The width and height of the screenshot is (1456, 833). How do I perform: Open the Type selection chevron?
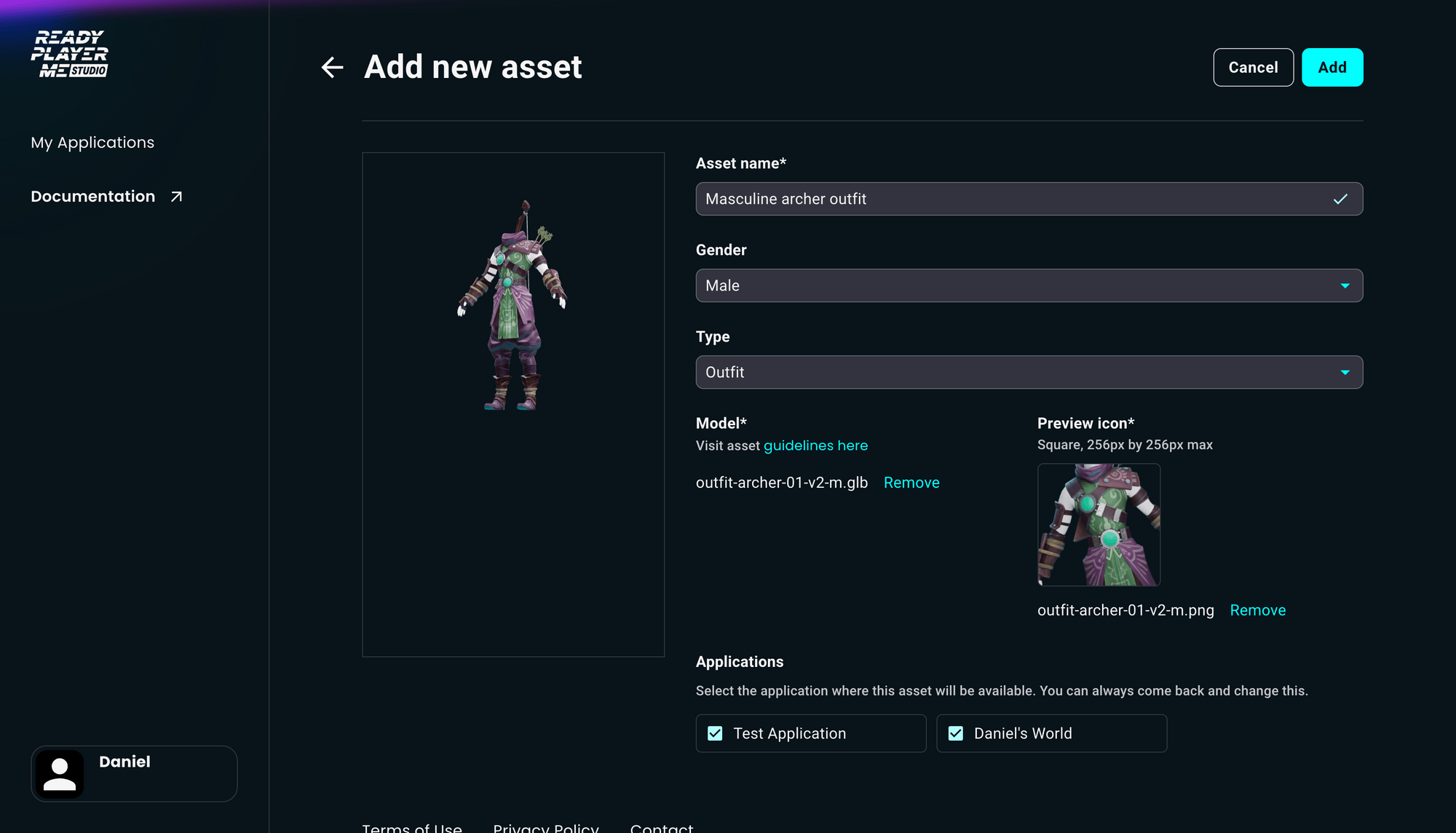tap(1345, 372)
